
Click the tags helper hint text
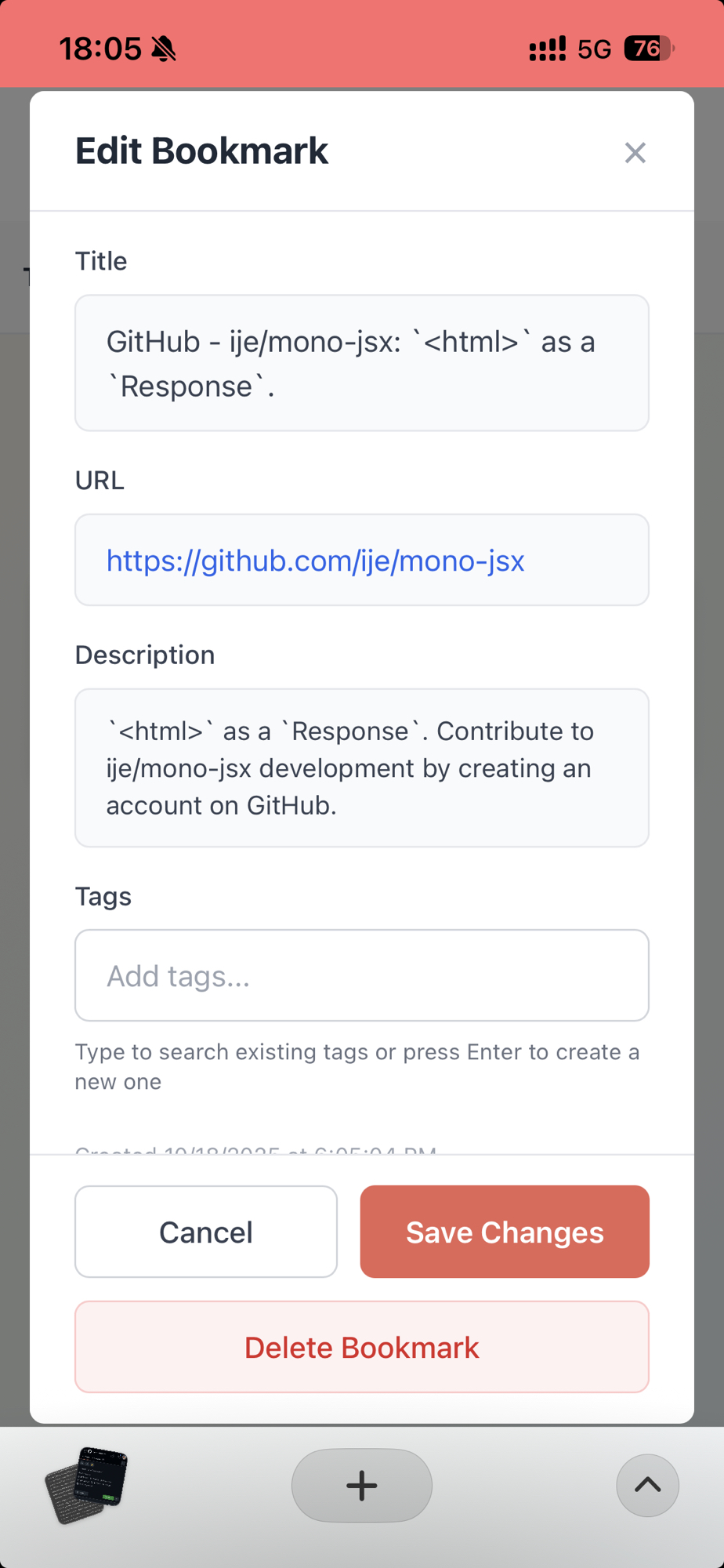point(357,1066)
